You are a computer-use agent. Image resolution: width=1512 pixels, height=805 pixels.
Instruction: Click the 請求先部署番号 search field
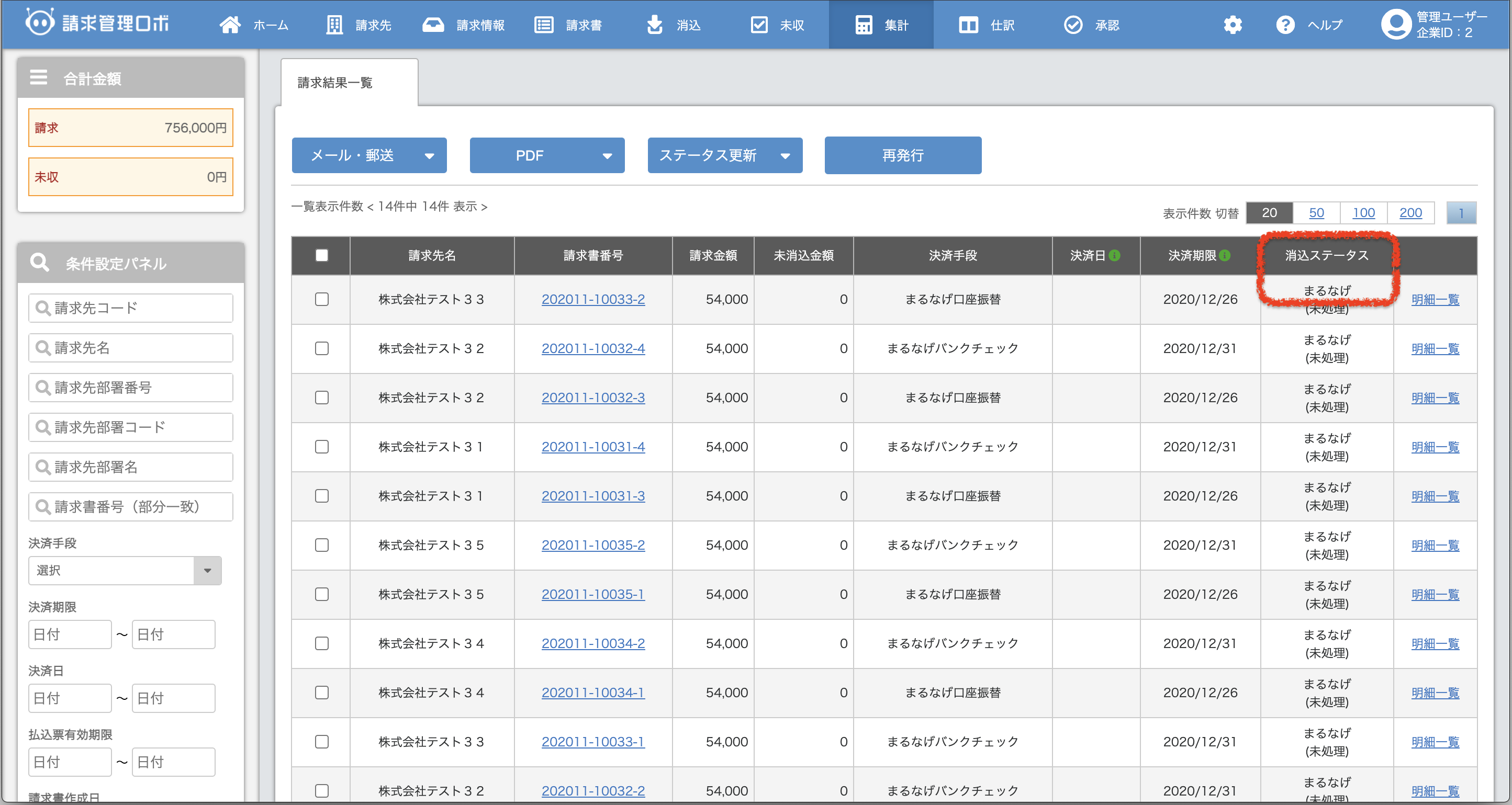click(130, 387)
